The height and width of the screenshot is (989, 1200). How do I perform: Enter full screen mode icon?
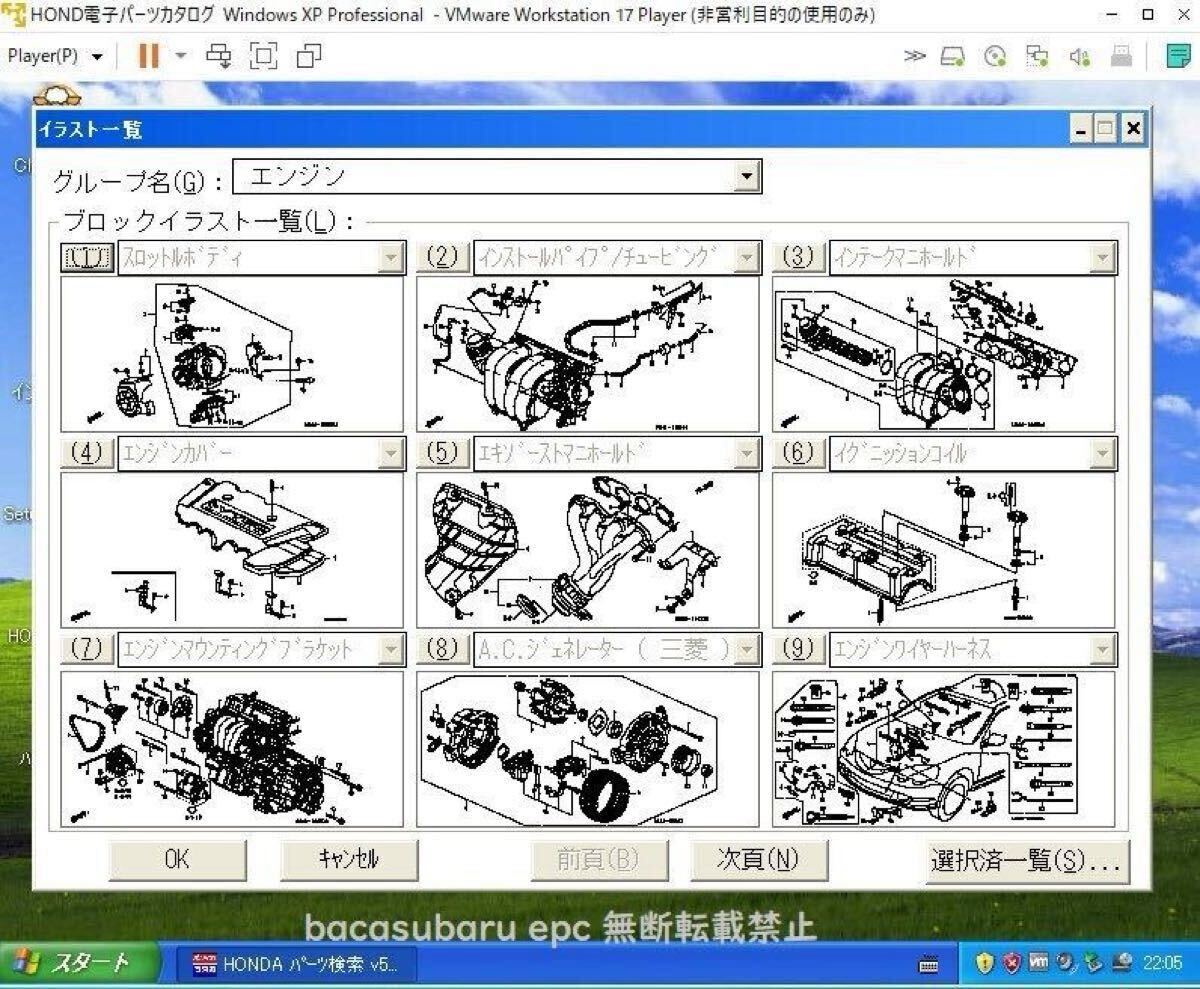coord(263,56)
